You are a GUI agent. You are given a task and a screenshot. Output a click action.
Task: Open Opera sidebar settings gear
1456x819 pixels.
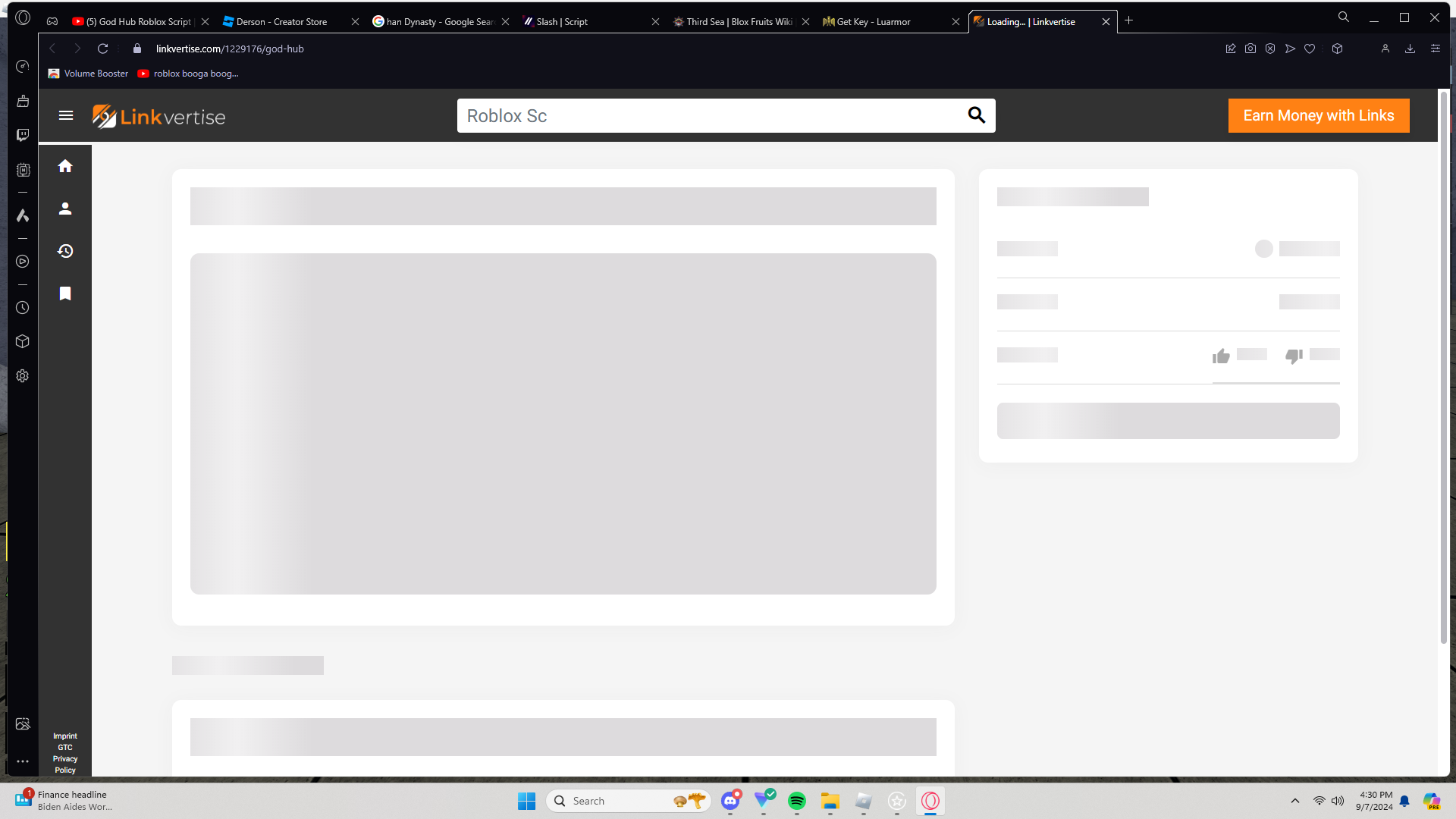coord(23,376)
